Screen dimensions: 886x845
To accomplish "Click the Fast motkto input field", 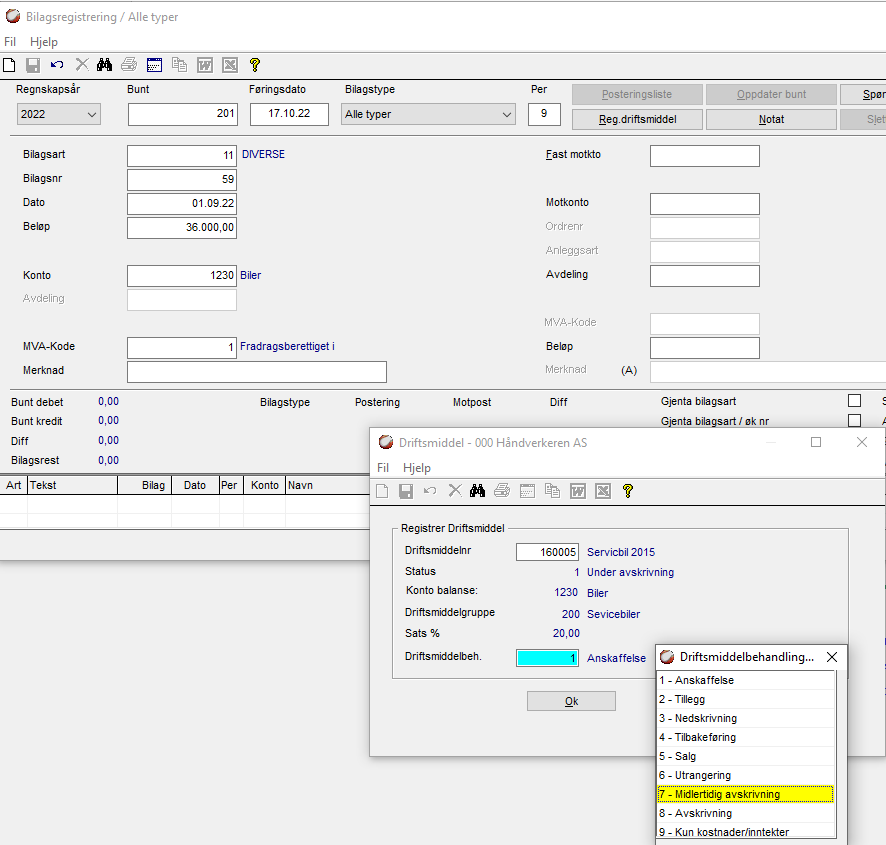I will pos(705,156).
